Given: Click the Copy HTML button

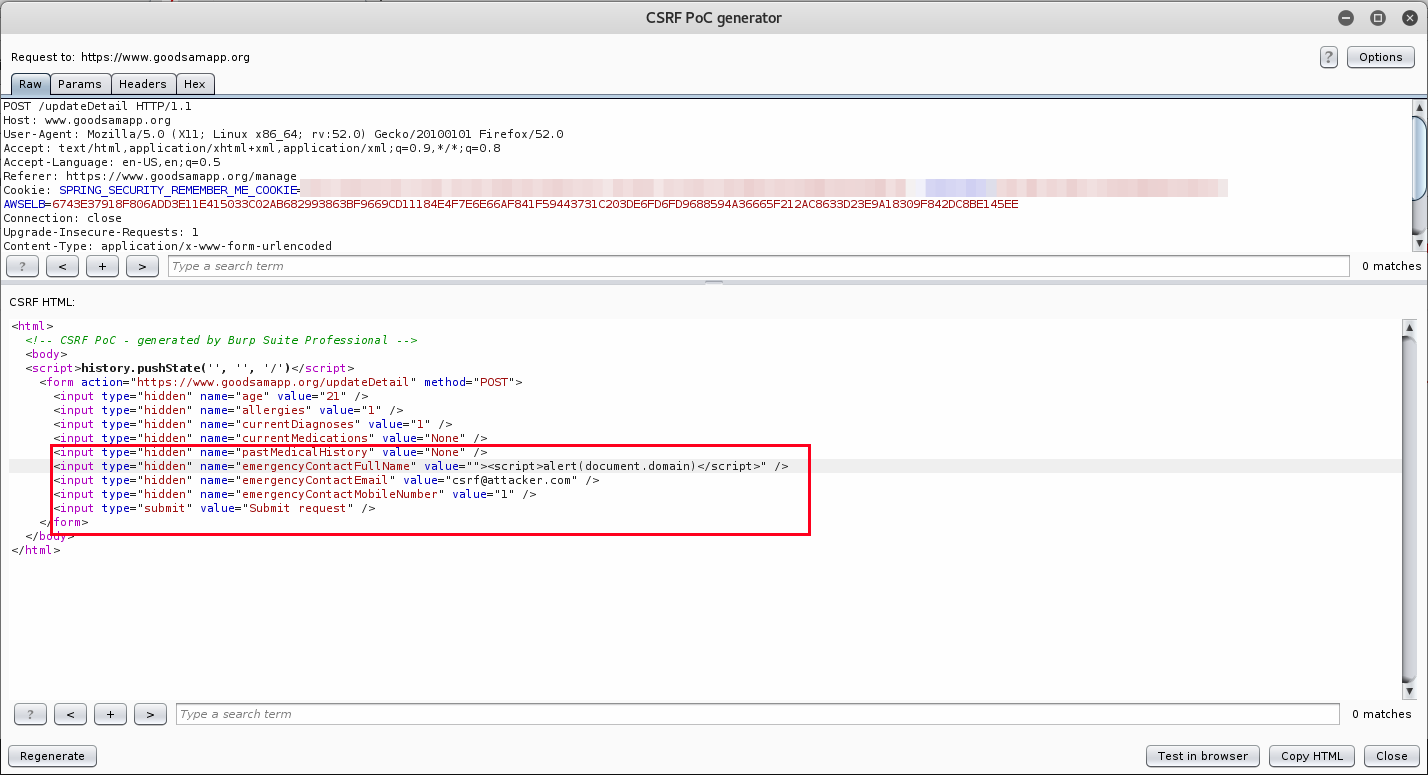Looking at the screenshot, I should tap(1312, 756).
